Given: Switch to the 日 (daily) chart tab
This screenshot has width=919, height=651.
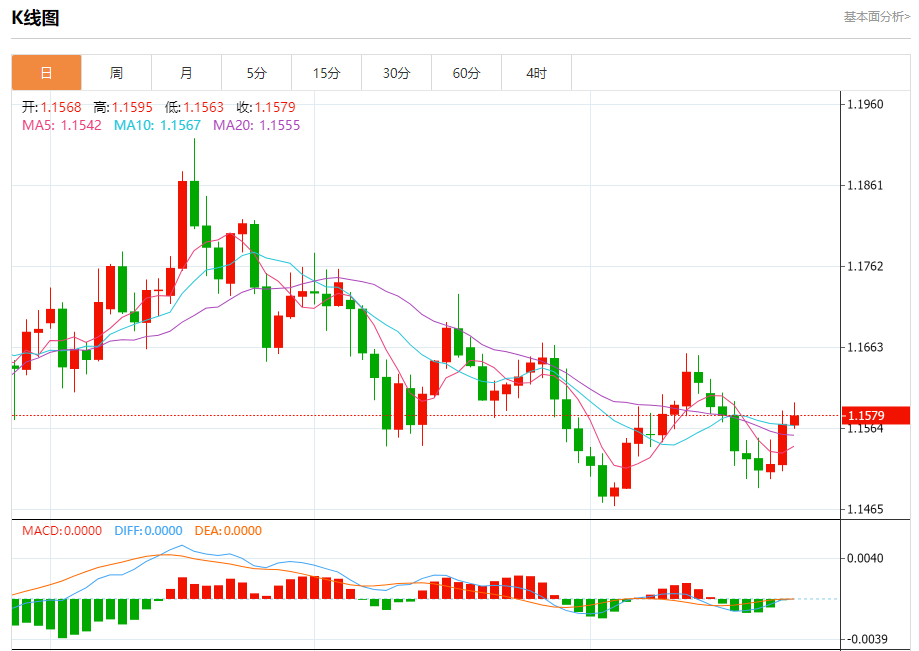Looking at the screenshot, I should click(46, 73).
